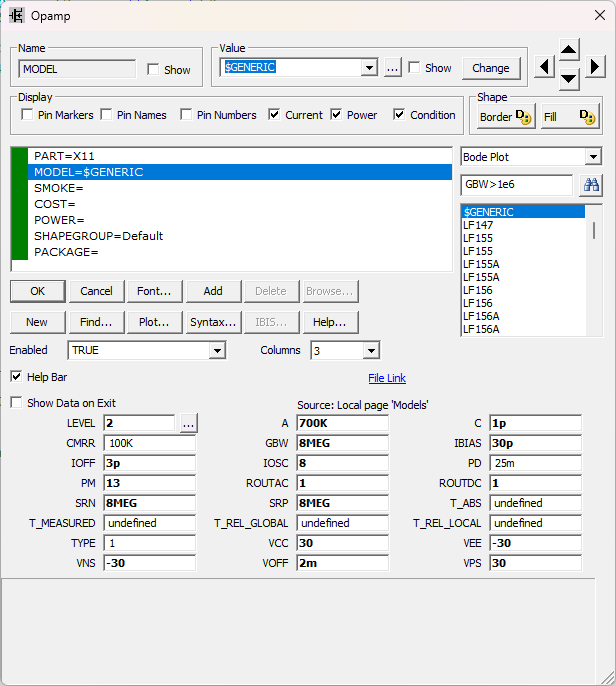Enable Pin Markers display

pyautogui.click(x=27, y=115)
